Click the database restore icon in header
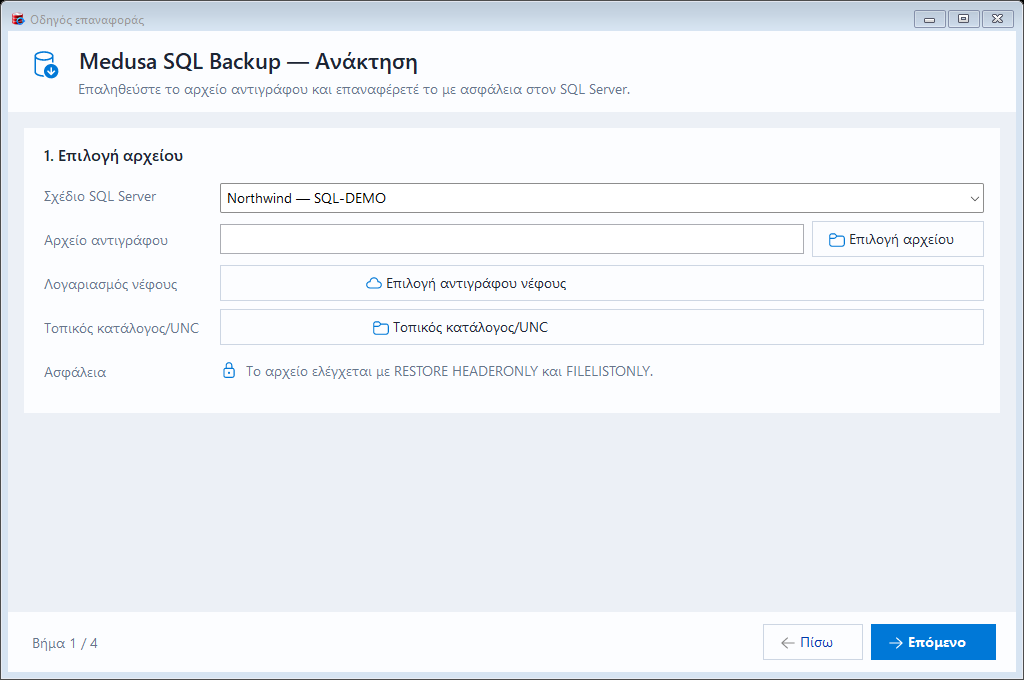The image size is (1024, 680). point(46,65)
